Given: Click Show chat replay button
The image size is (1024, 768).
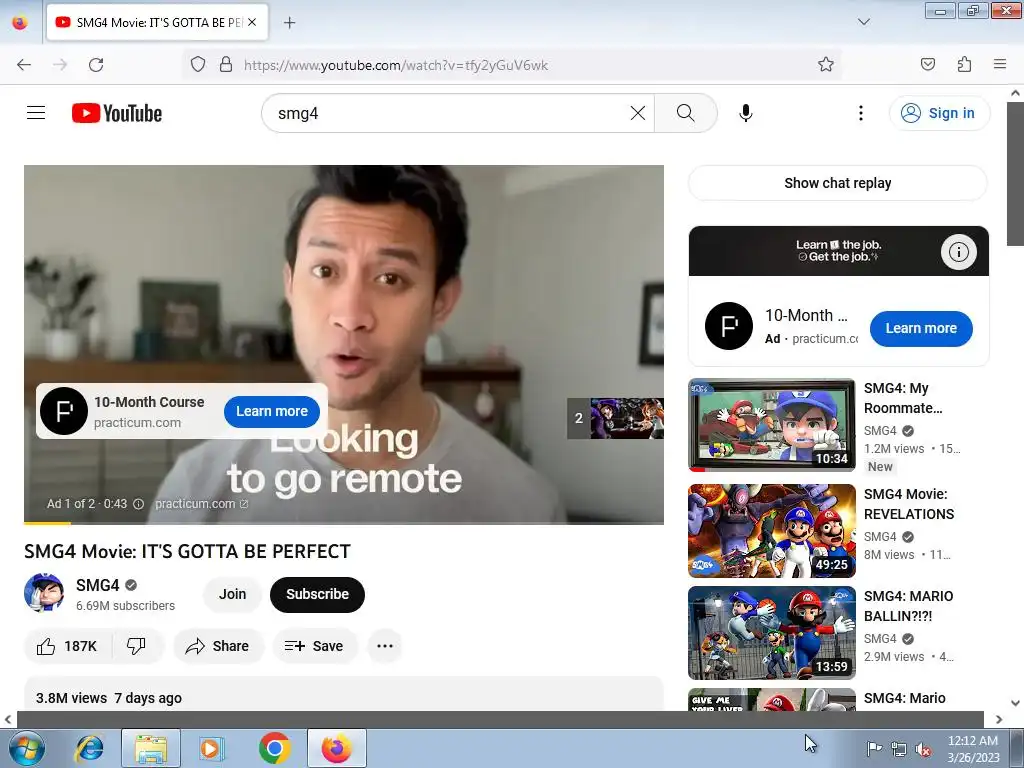Looking at the screenshot, I should (x=838, y=183).
